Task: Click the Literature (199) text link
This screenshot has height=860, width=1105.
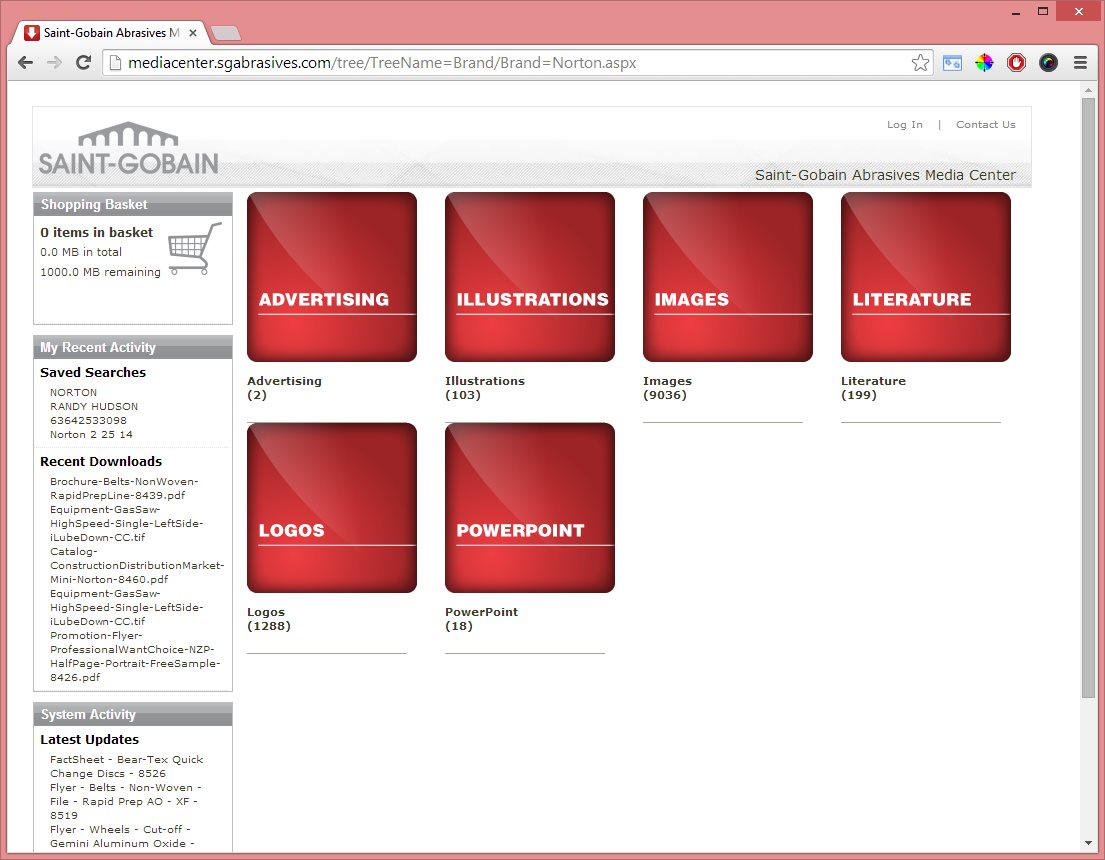Action: tap(873, 388)
